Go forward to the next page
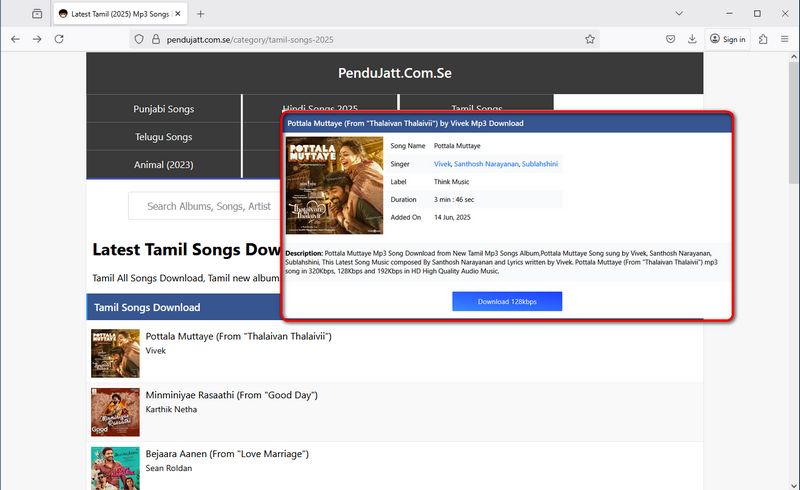The image size is (800, 490). (37, 39)
